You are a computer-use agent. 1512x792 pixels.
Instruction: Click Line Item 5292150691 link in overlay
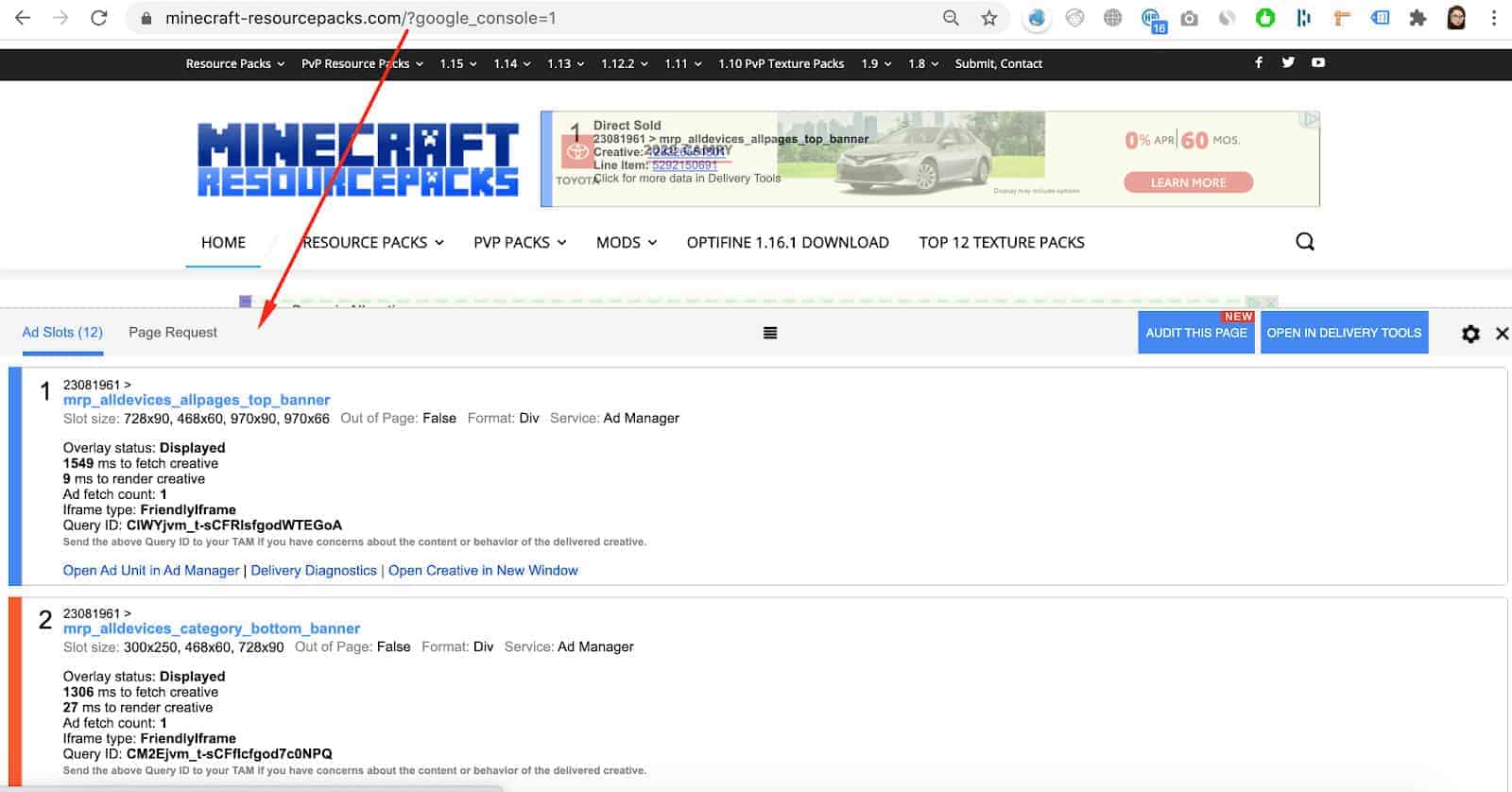(x=684, y=165)
